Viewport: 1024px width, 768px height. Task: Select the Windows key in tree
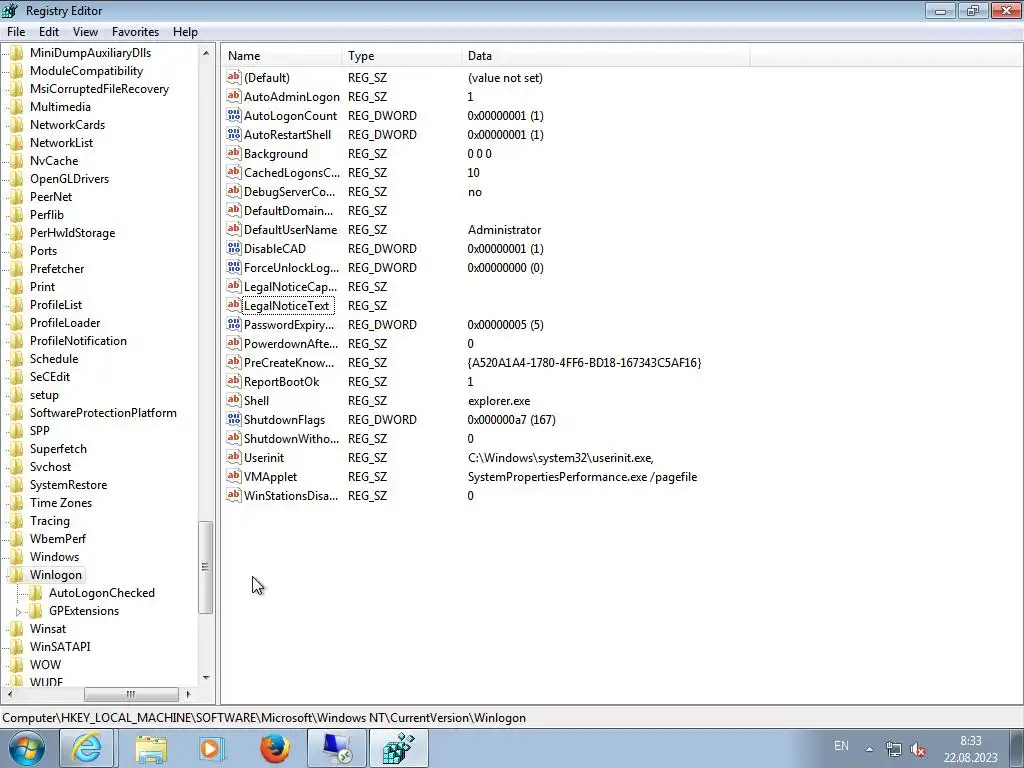pos(54,557)
